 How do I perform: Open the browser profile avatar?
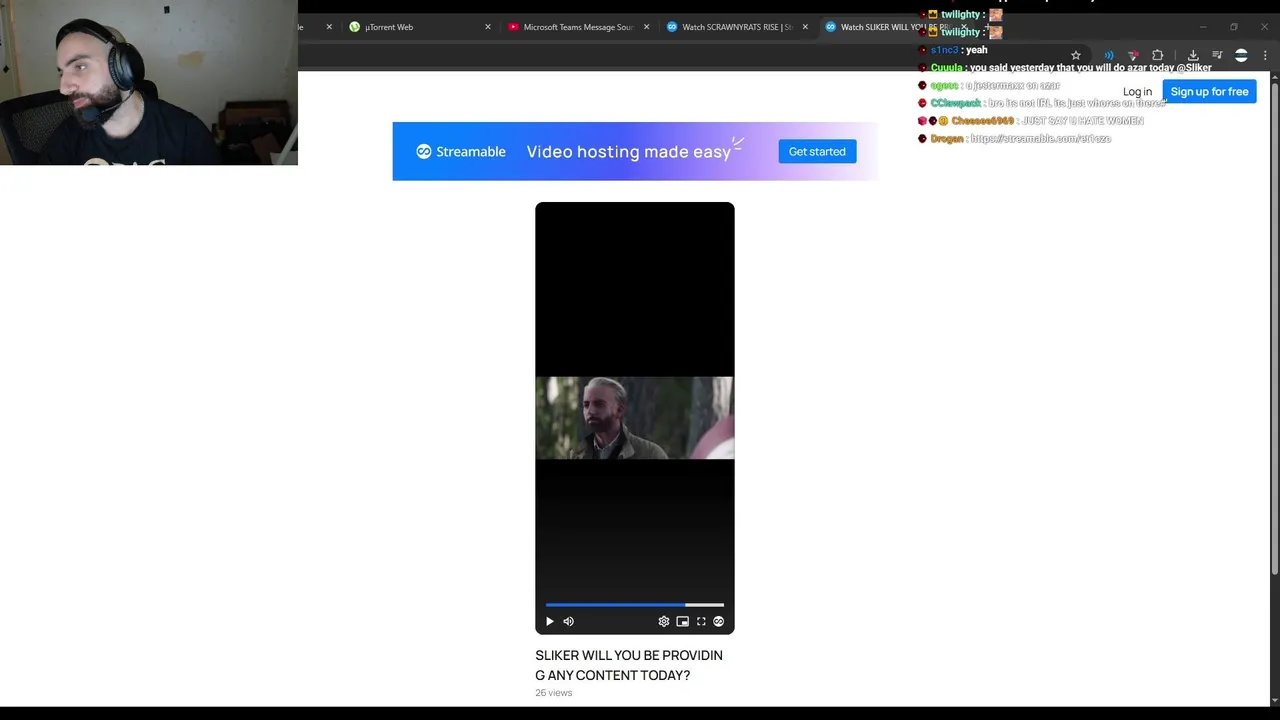pos(1241,55)
